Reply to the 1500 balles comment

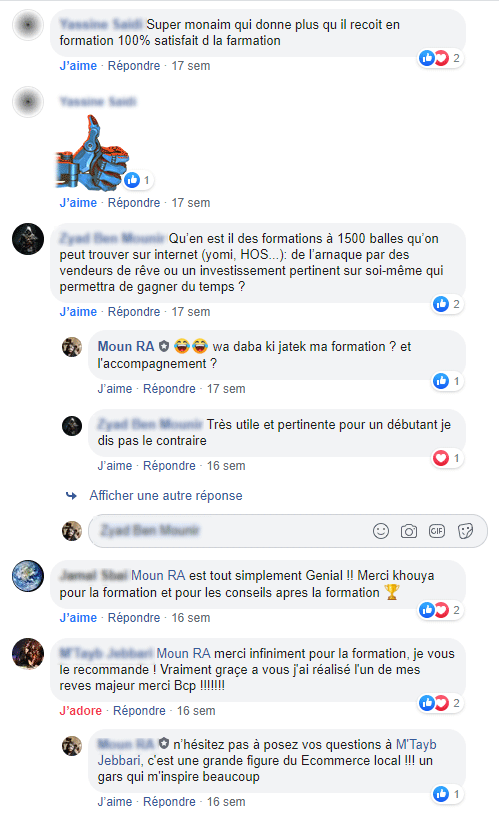[134, 312]
